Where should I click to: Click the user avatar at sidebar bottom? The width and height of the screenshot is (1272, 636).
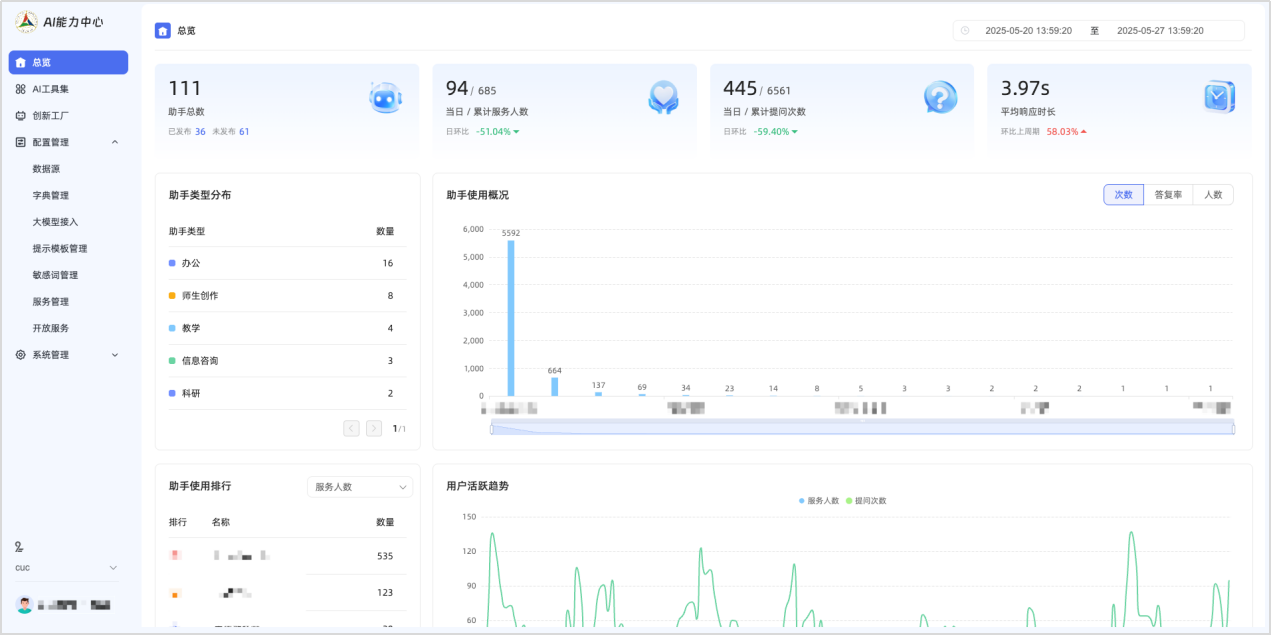(24, 605)
